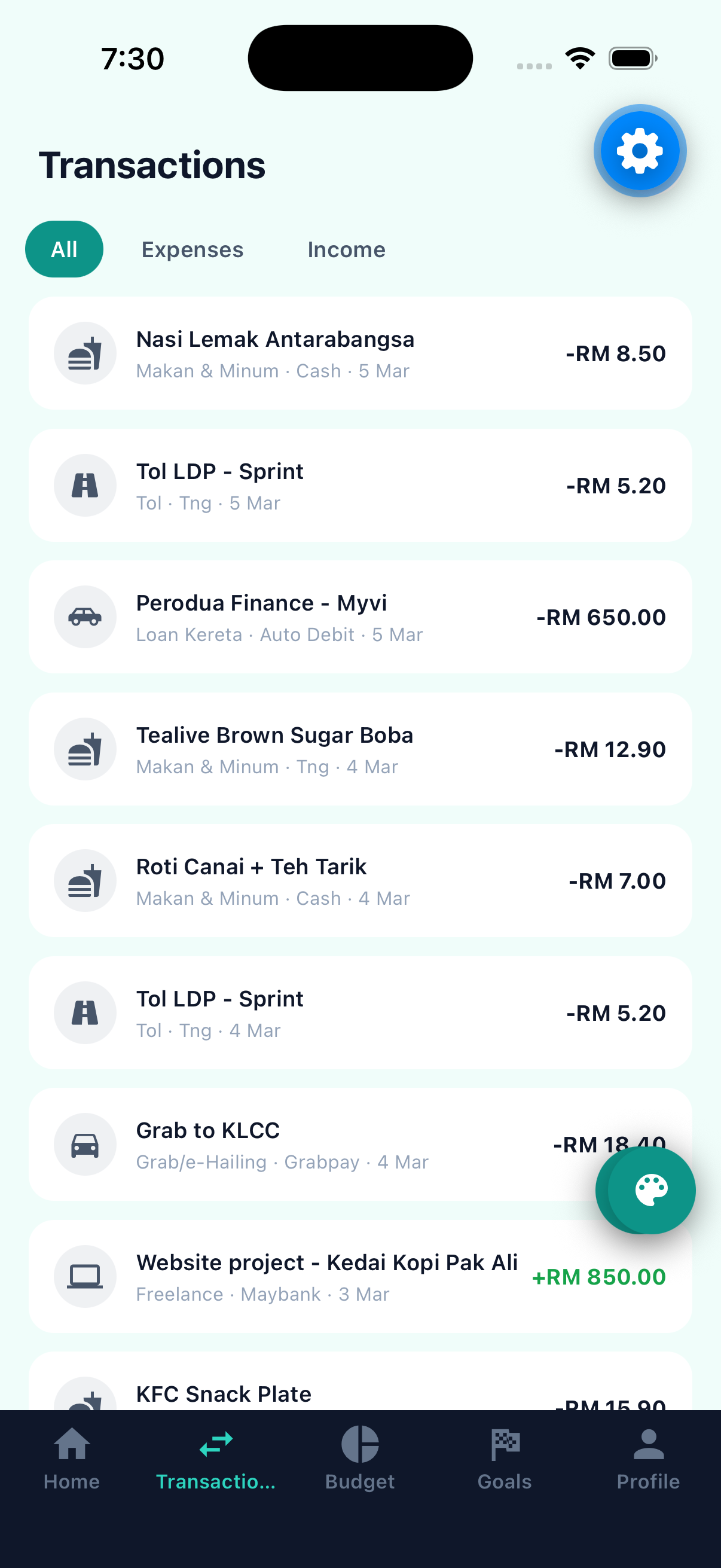Tap the palette theme floating button
721x1568 pixels.
[x=650, y=1190]
